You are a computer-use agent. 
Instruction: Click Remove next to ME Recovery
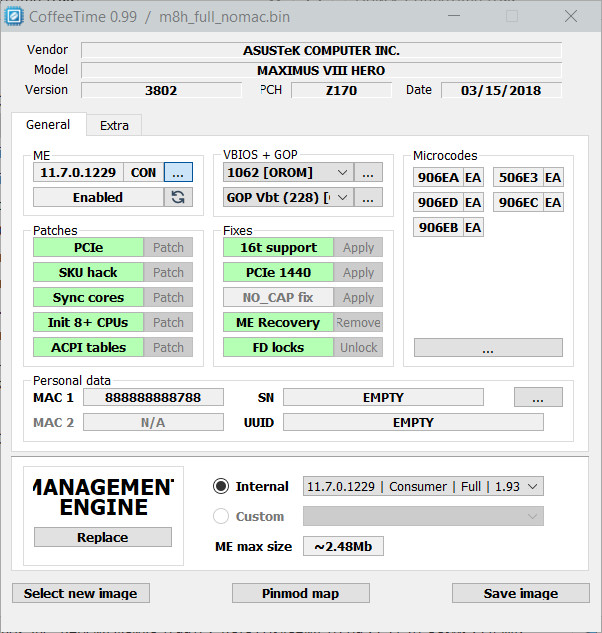point(358,323)
